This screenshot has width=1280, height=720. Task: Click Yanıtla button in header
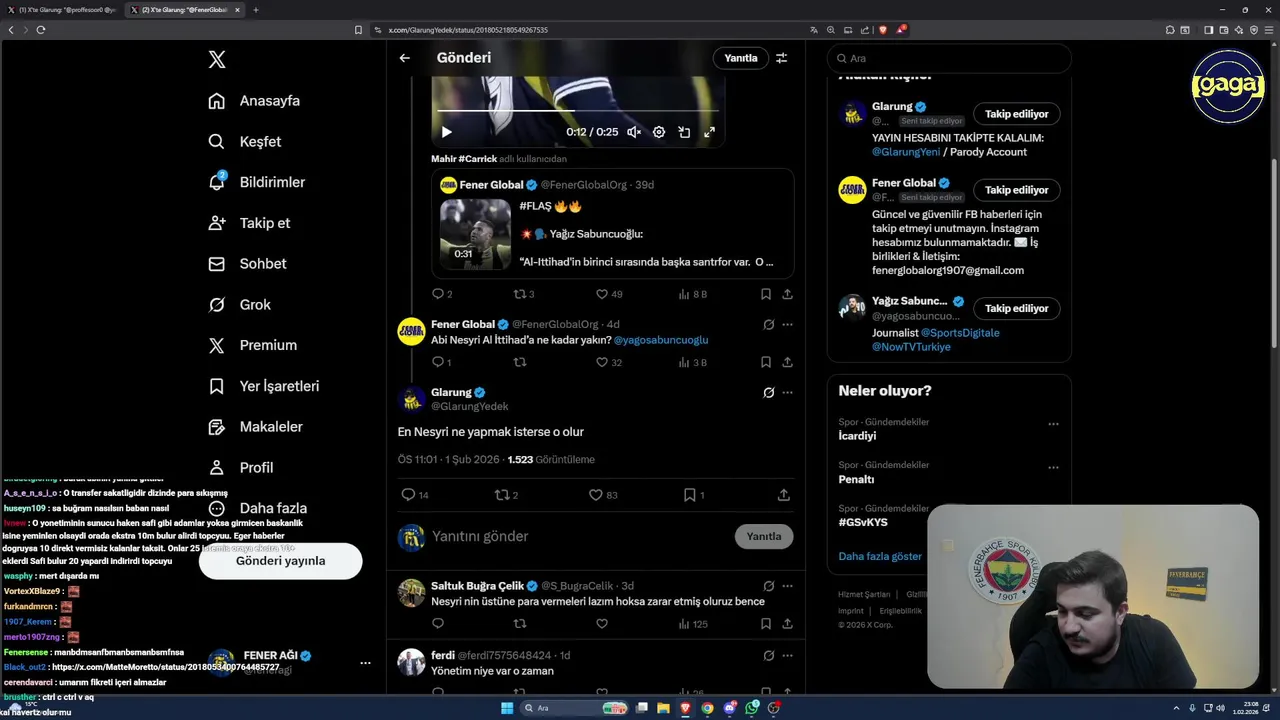pos(741,58)
